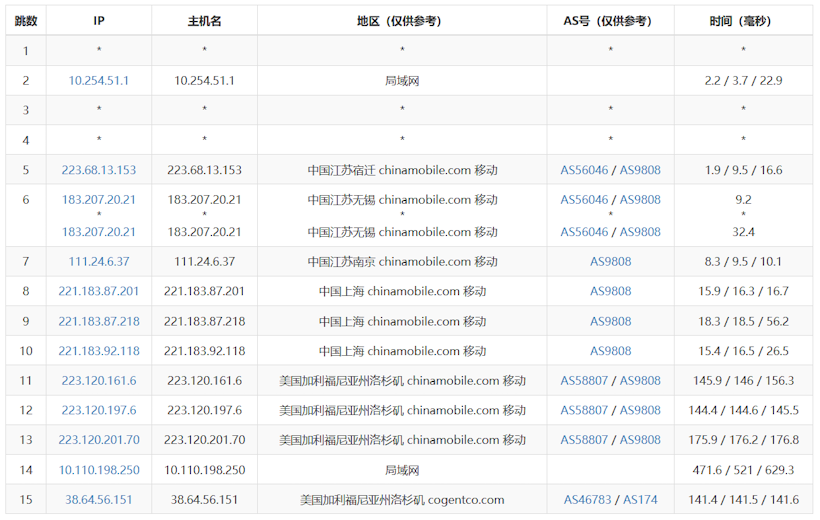Image resolution: width=820 pixels, height=520 pixels.
Task: Open AS56046 link in hop 5 row
Action: (x=585, y=170)
